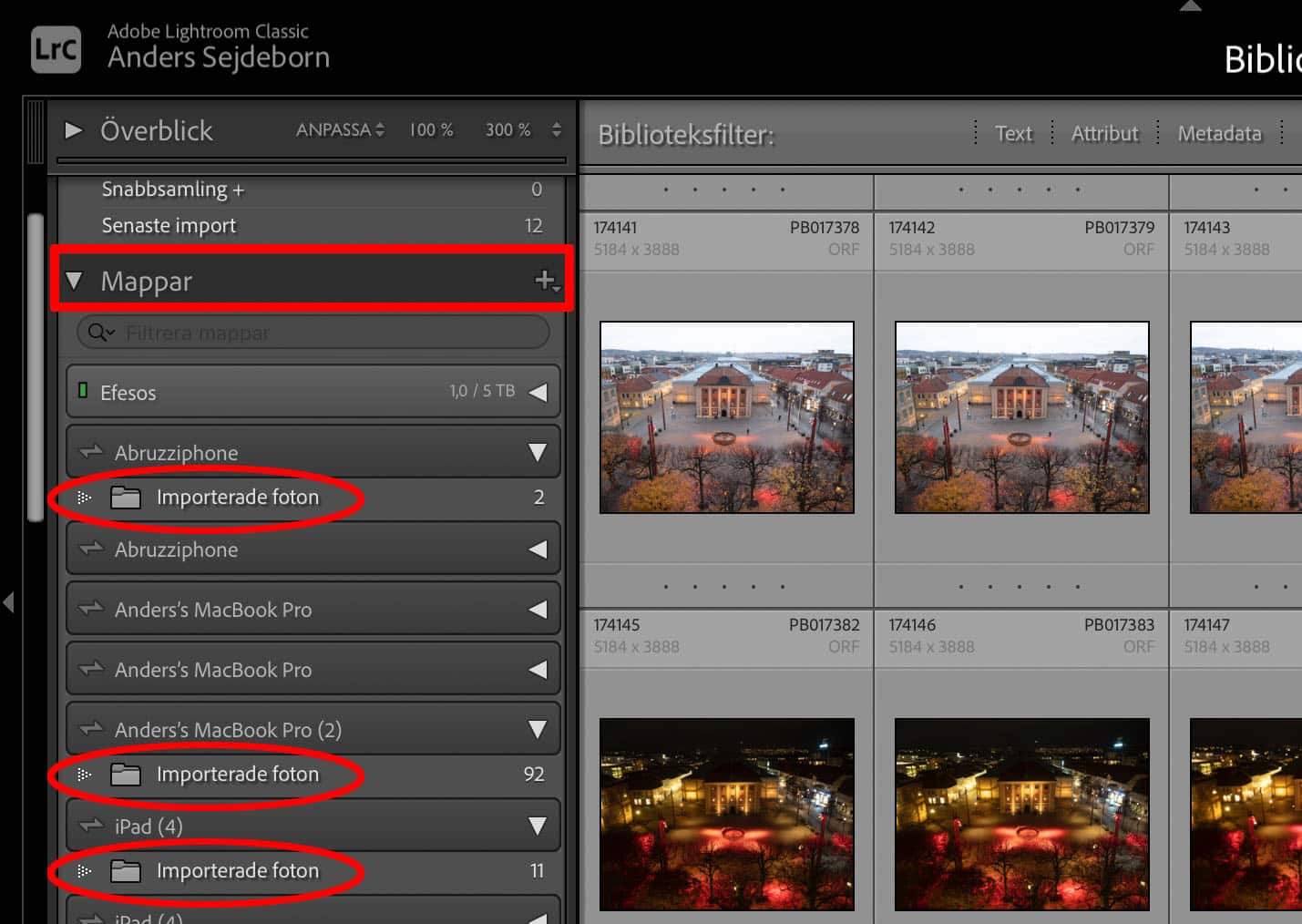Click sync arrows icon beside Anders's MacBook Pro (2)
The height and width of the screenshot is (924, 1302).
click(91, 729)
